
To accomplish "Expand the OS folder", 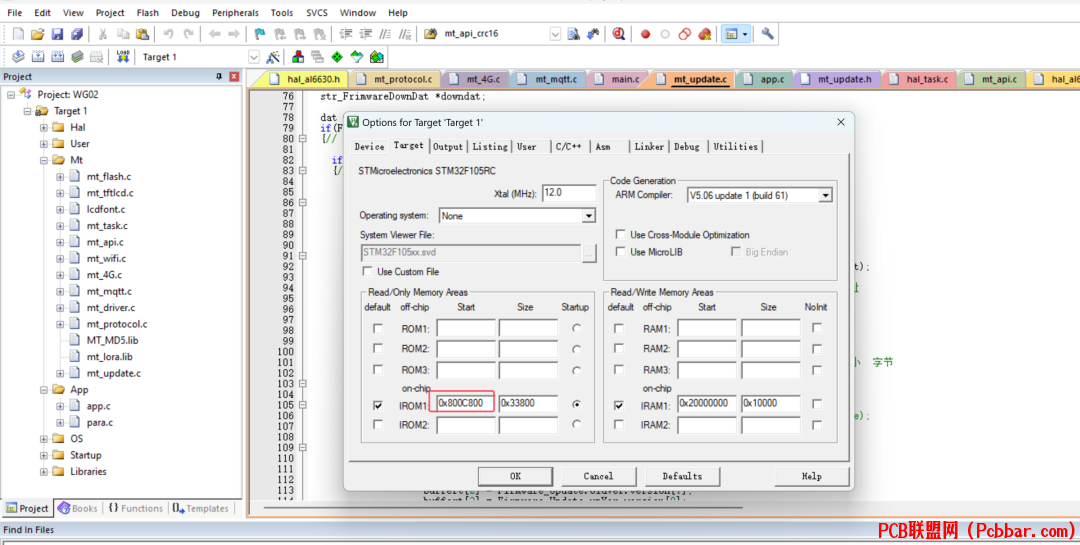I will tap(43, 439).
